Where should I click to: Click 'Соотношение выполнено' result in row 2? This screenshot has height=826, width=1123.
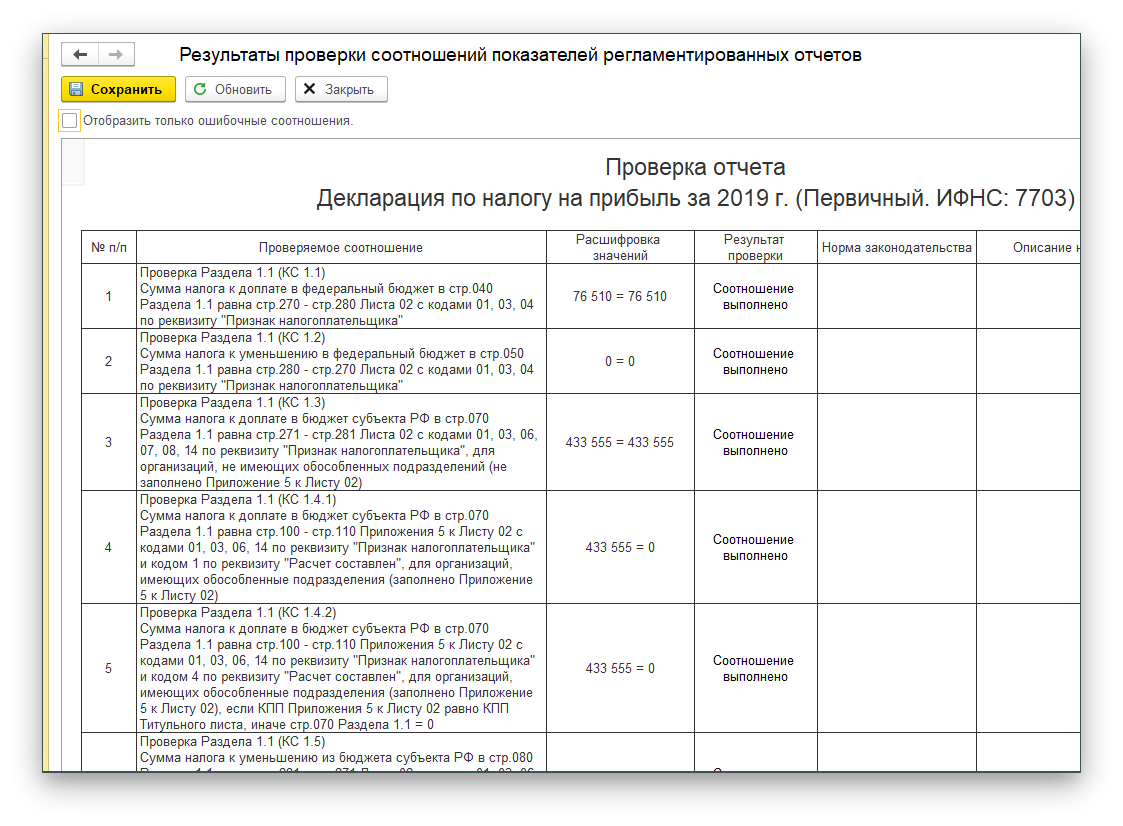(x=754, y=361)
